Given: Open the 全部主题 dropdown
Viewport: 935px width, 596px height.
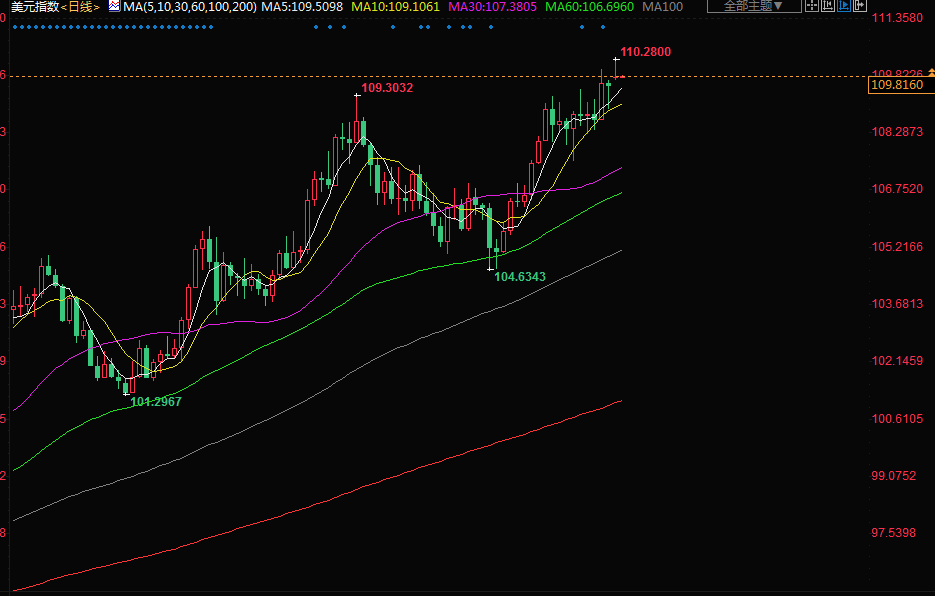Looking at the screenshot, I should point(753,6).
